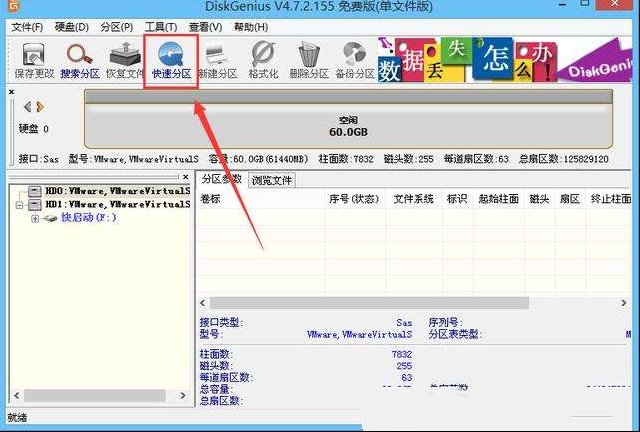Click the 容量:60.0GB(61440MB) disk info text
The width and height of the screenshot is (640, 432).
tap(258, 159)
